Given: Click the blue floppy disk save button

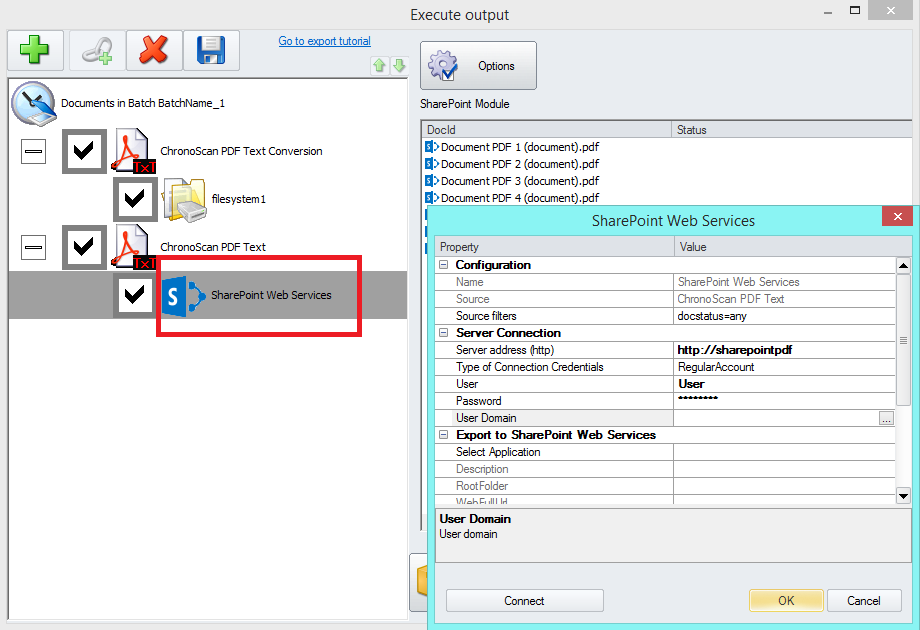Looking at the screenshot, I should coord(211,50).
